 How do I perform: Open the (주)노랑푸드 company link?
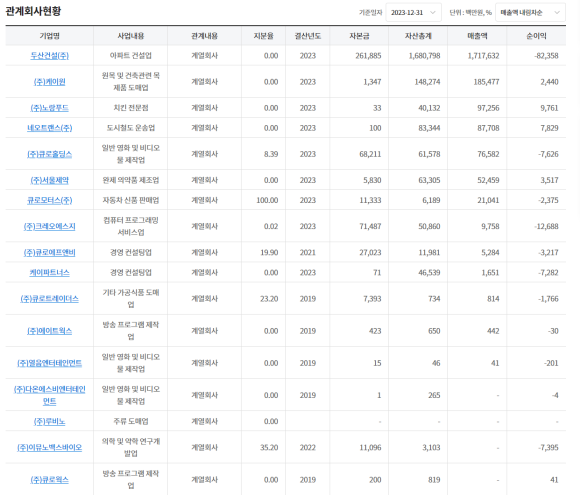click(x=50, y=108)
